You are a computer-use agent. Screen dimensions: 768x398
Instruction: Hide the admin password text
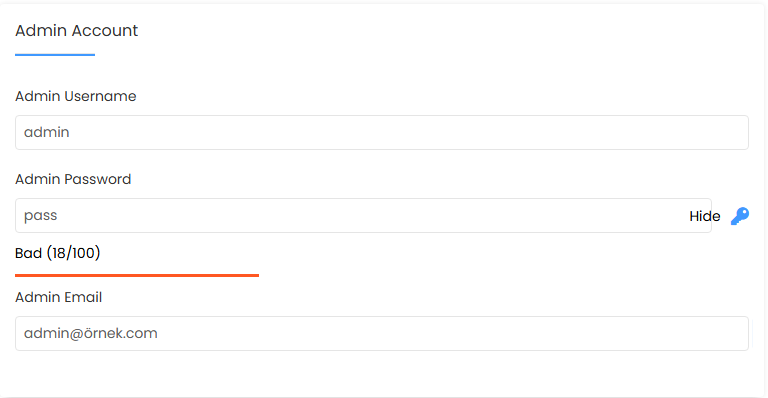pos(704,216)
